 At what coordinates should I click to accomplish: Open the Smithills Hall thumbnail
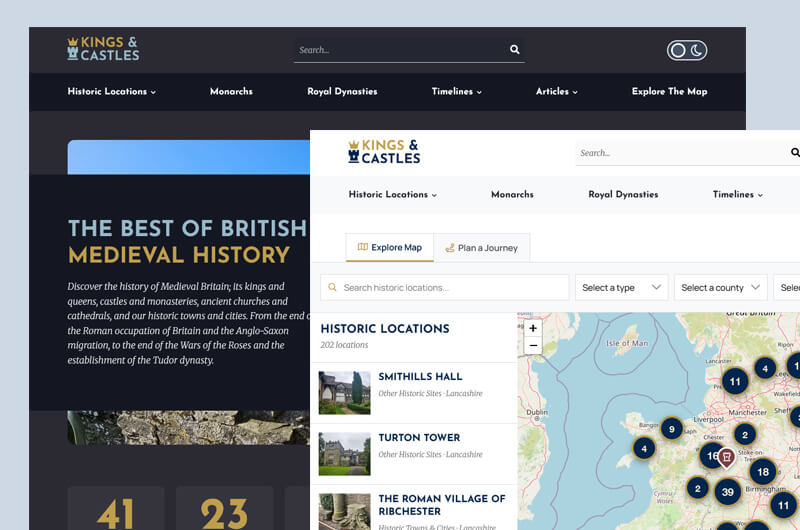(344, 393)
